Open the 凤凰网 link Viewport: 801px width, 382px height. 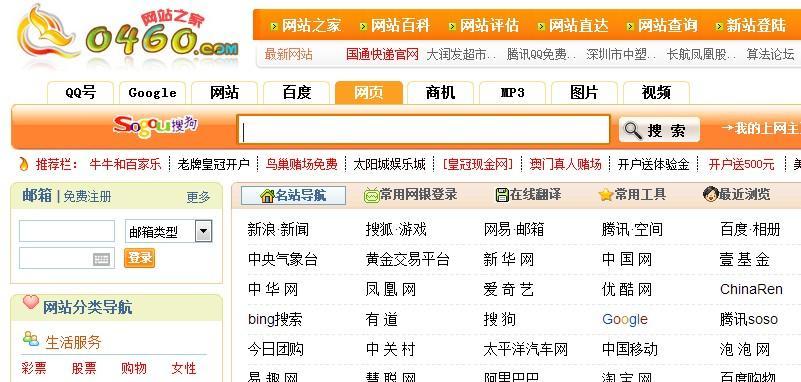point(391,290)
